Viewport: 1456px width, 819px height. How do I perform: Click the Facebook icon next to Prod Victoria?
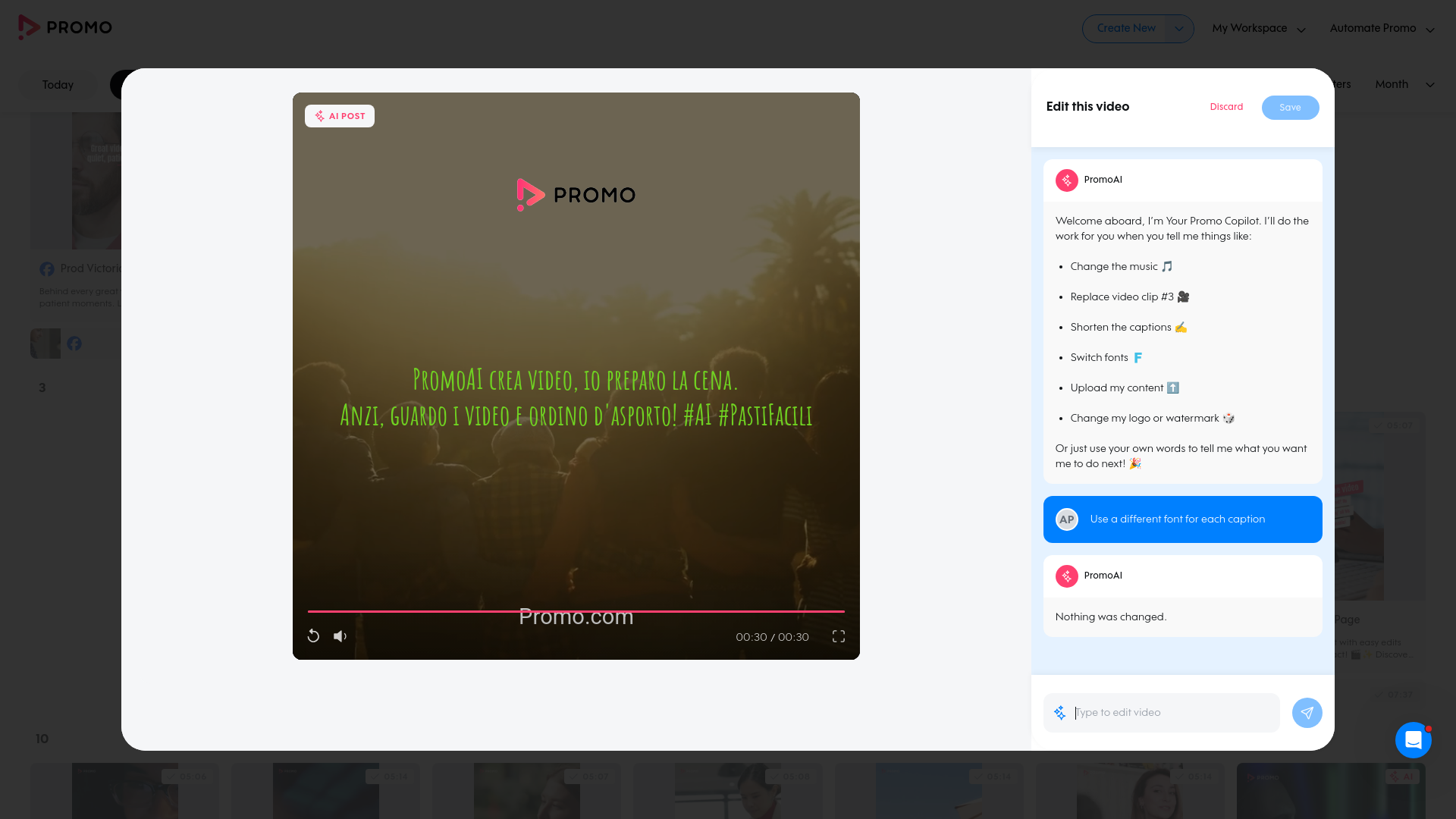pyautogui.click(x=47, y=269)
